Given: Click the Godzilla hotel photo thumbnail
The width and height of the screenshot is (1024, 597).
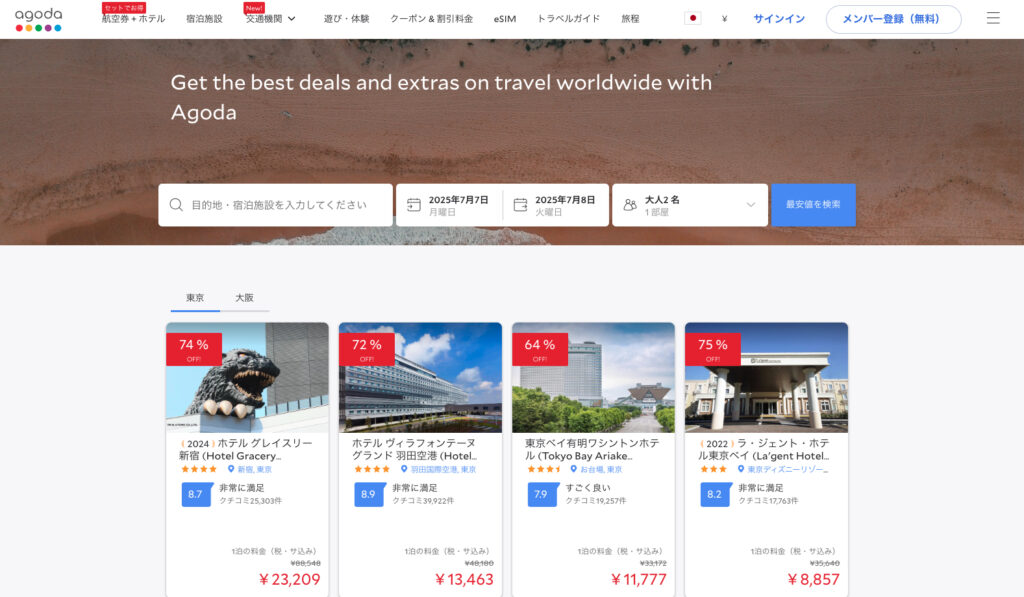Looking at the screenshot, I should tap(248, 378).
